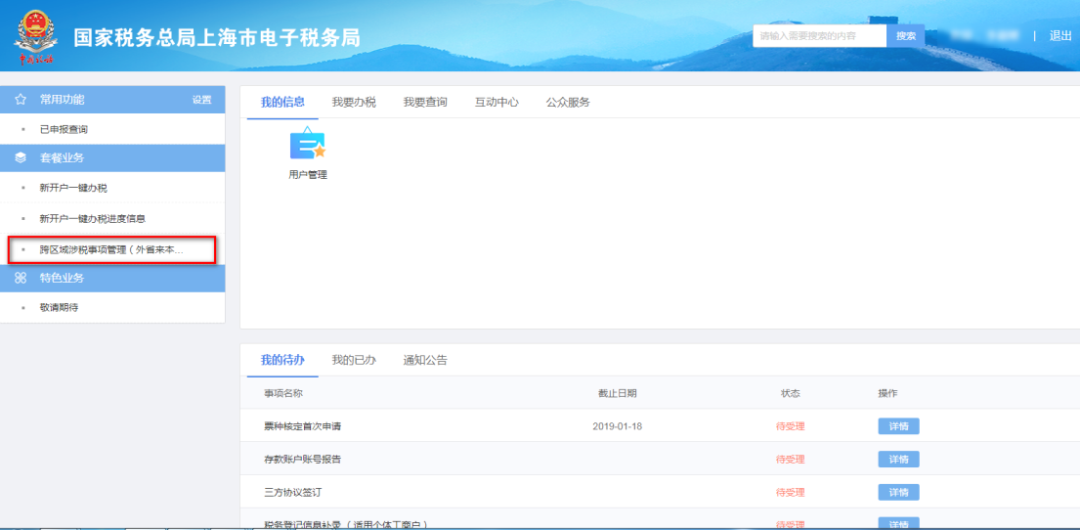Focus the search content input field
Screen dimensions: 1080x530
820,36
